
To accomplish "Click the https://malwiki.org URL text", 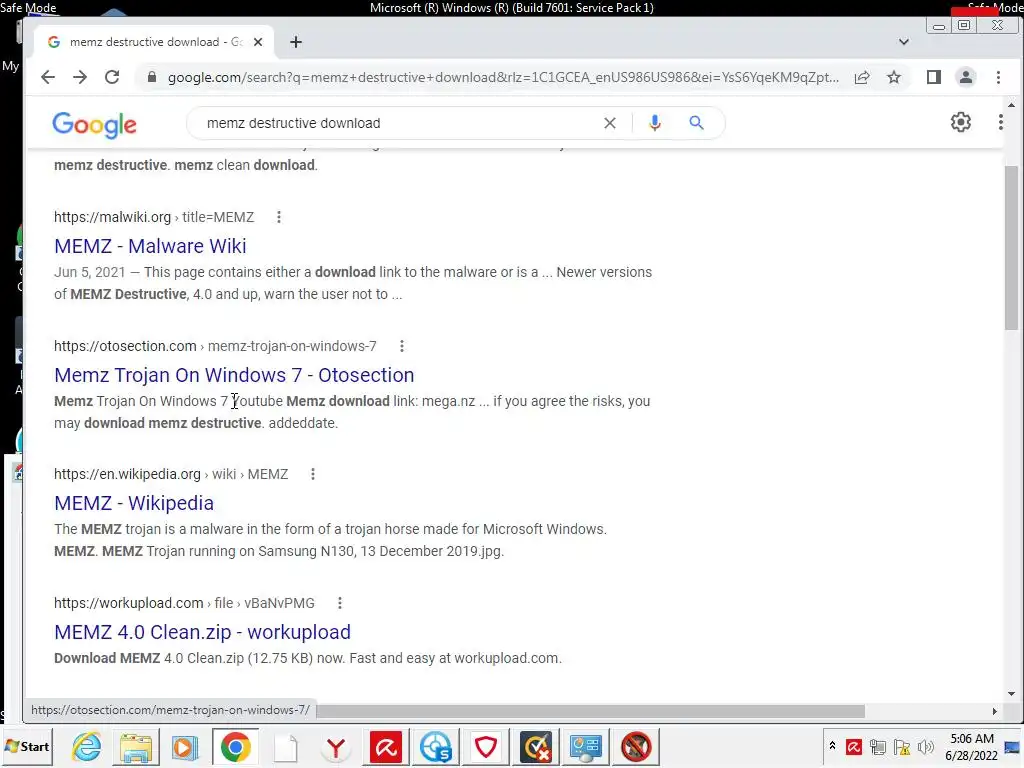I will (112, 217).
